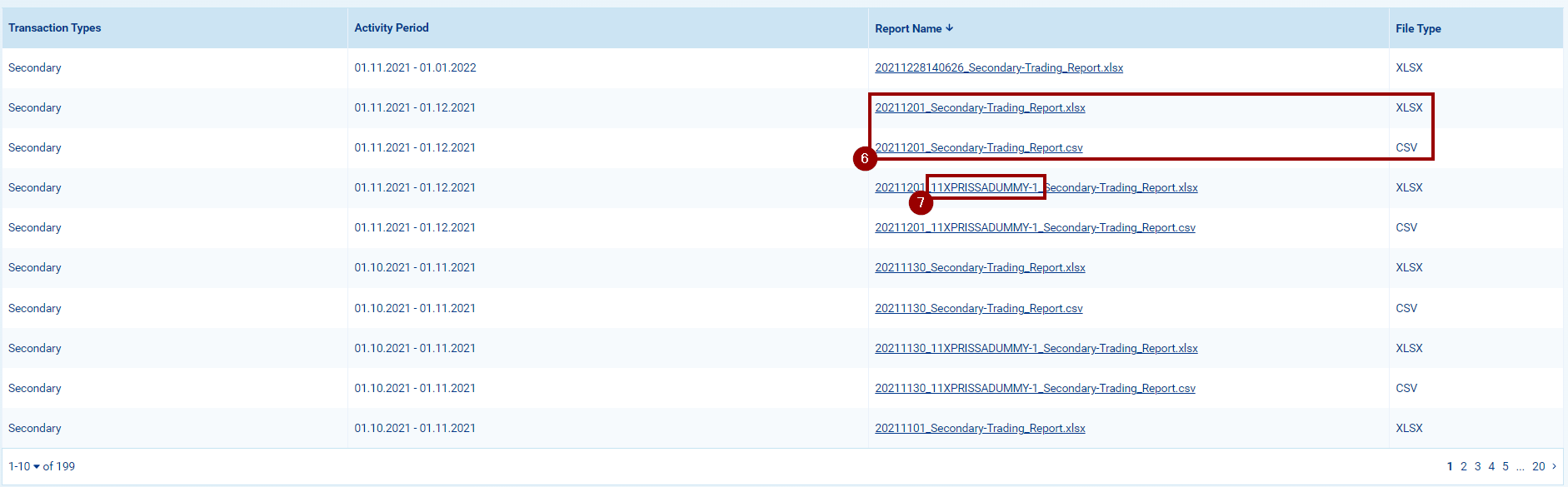Select page 5 in pagination
This screenshot has width=1568, height=487.
coord(1506,466)
